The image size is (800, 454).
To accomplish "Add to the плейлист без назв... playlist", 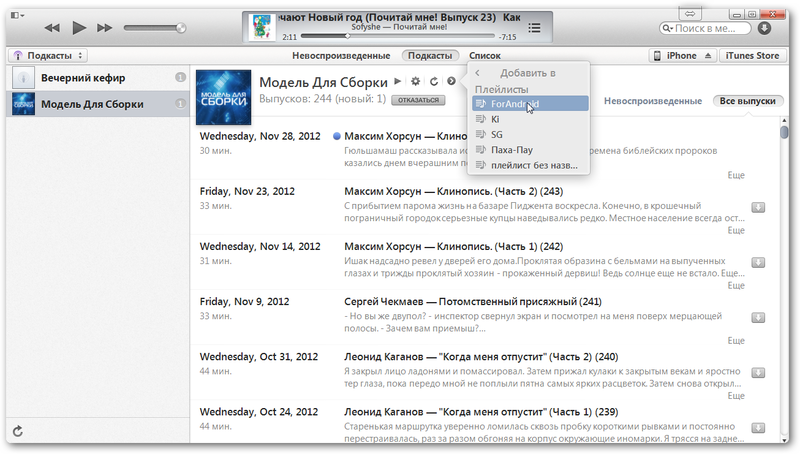I will click(530, 165).
